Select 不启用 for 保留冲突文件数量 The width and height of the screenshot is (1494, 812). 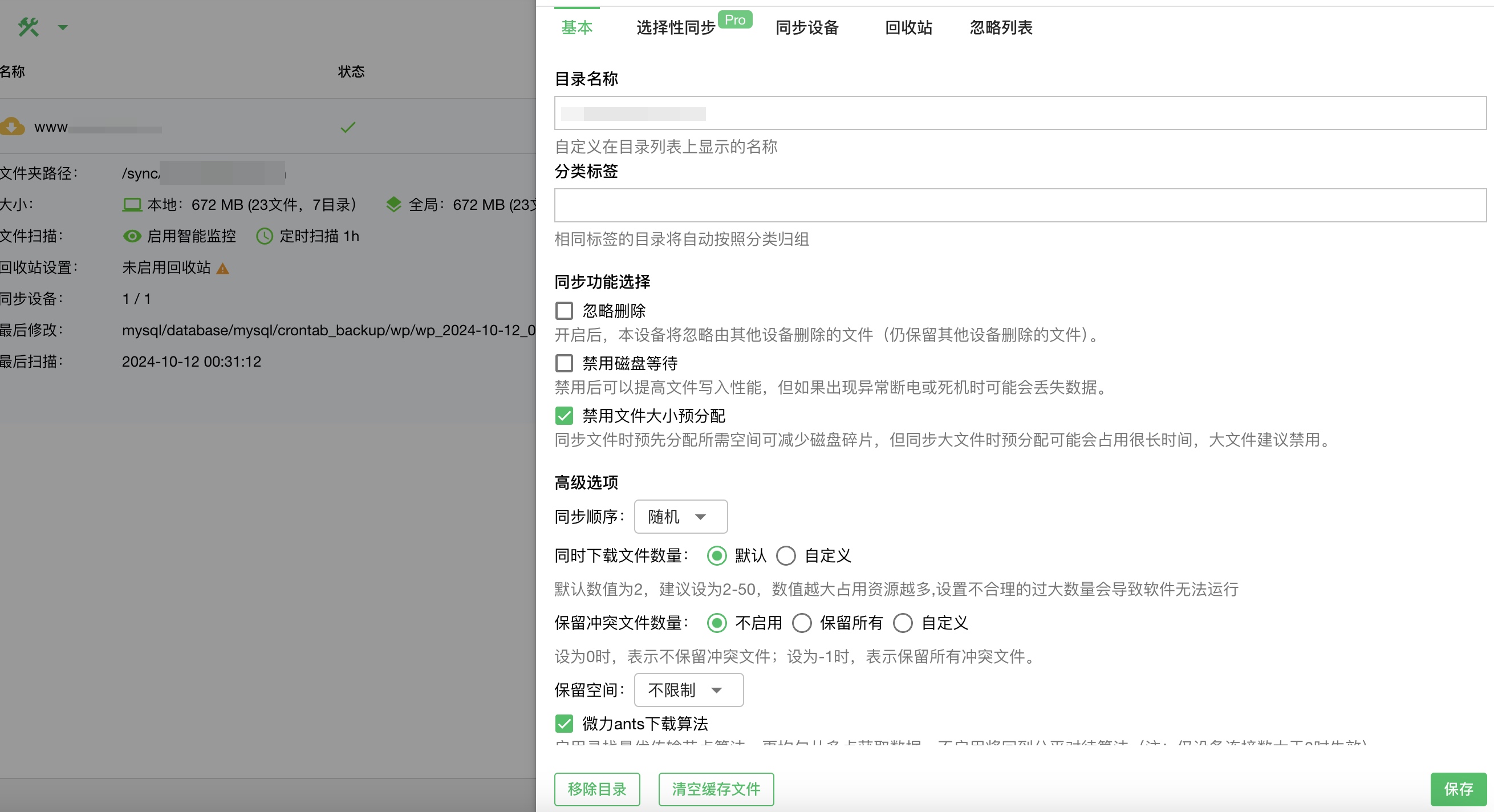click(717, 623)
